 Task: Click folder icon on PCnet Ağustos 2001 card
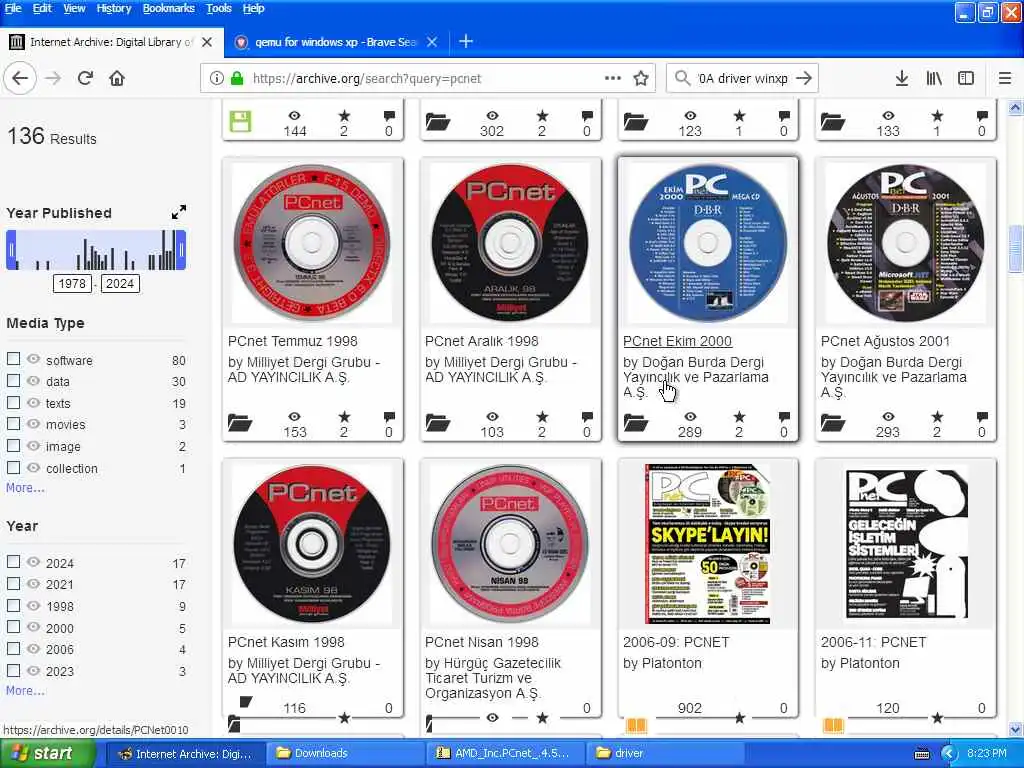pos(833,423)
